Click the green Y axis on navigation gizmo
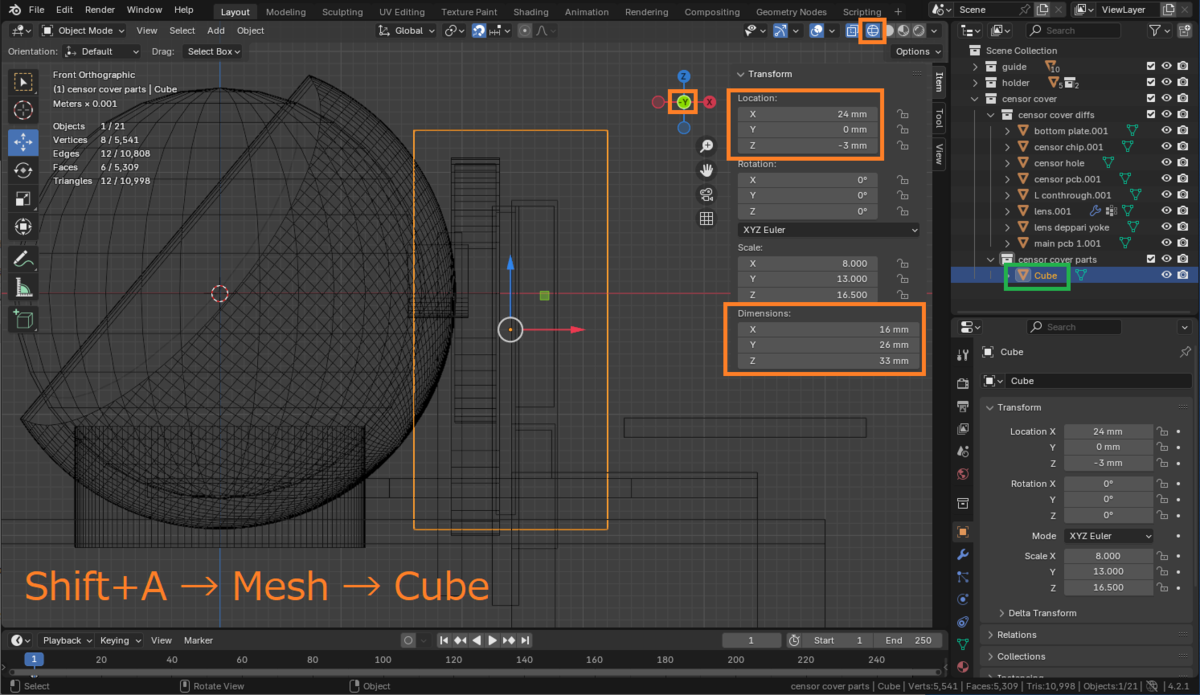The image size is (1200, 695). pyautogui.click(x=684, y=102)
